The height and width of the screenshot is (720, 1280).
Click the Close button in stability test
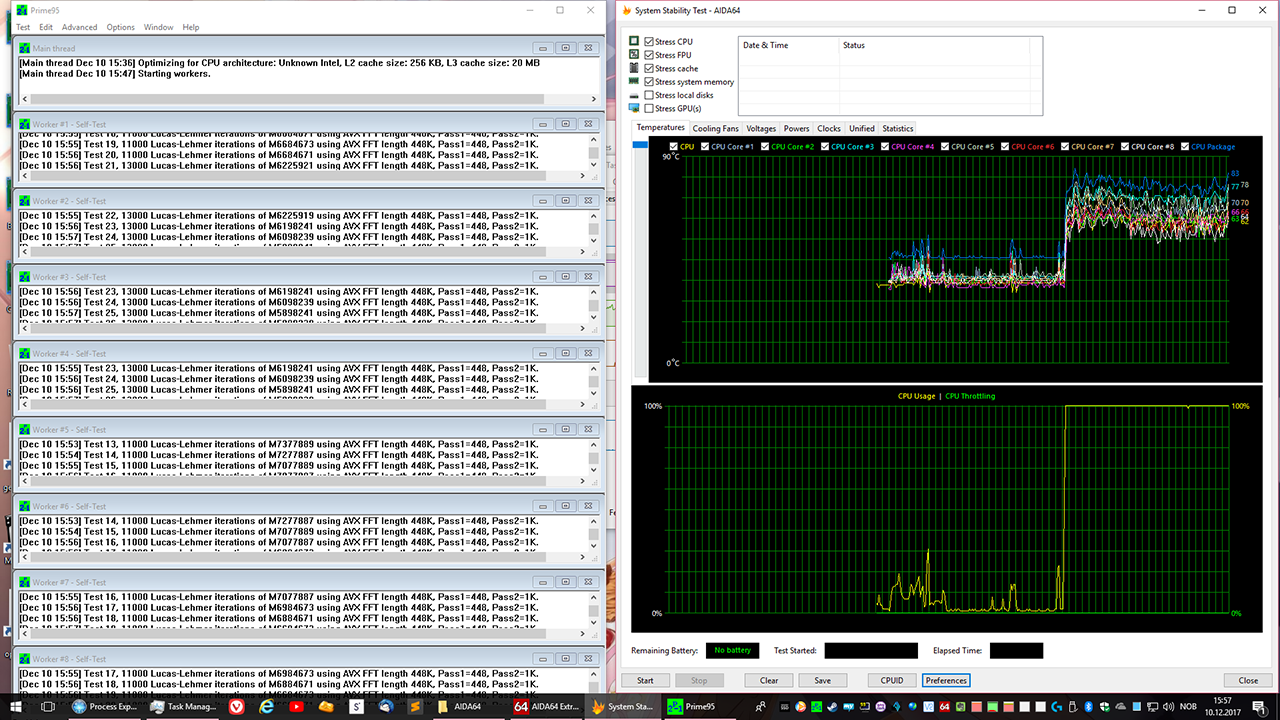pyautogui.click(x=1248, y=680)
